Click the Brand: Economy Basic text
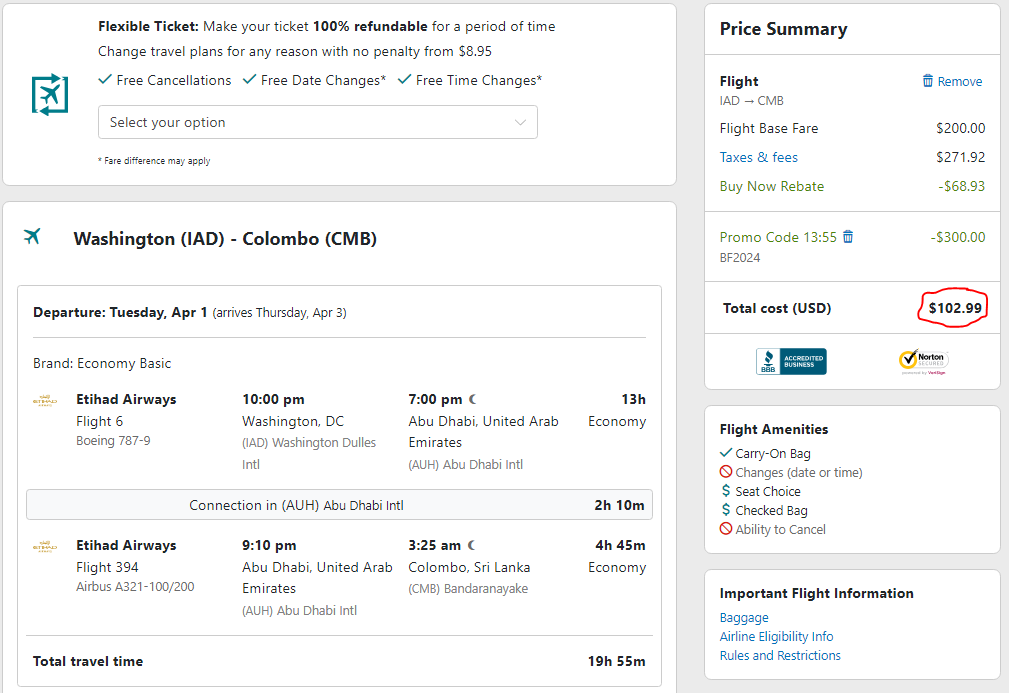Image resolution: width=1009 pixels, height=693 pixels. (102, 364)
